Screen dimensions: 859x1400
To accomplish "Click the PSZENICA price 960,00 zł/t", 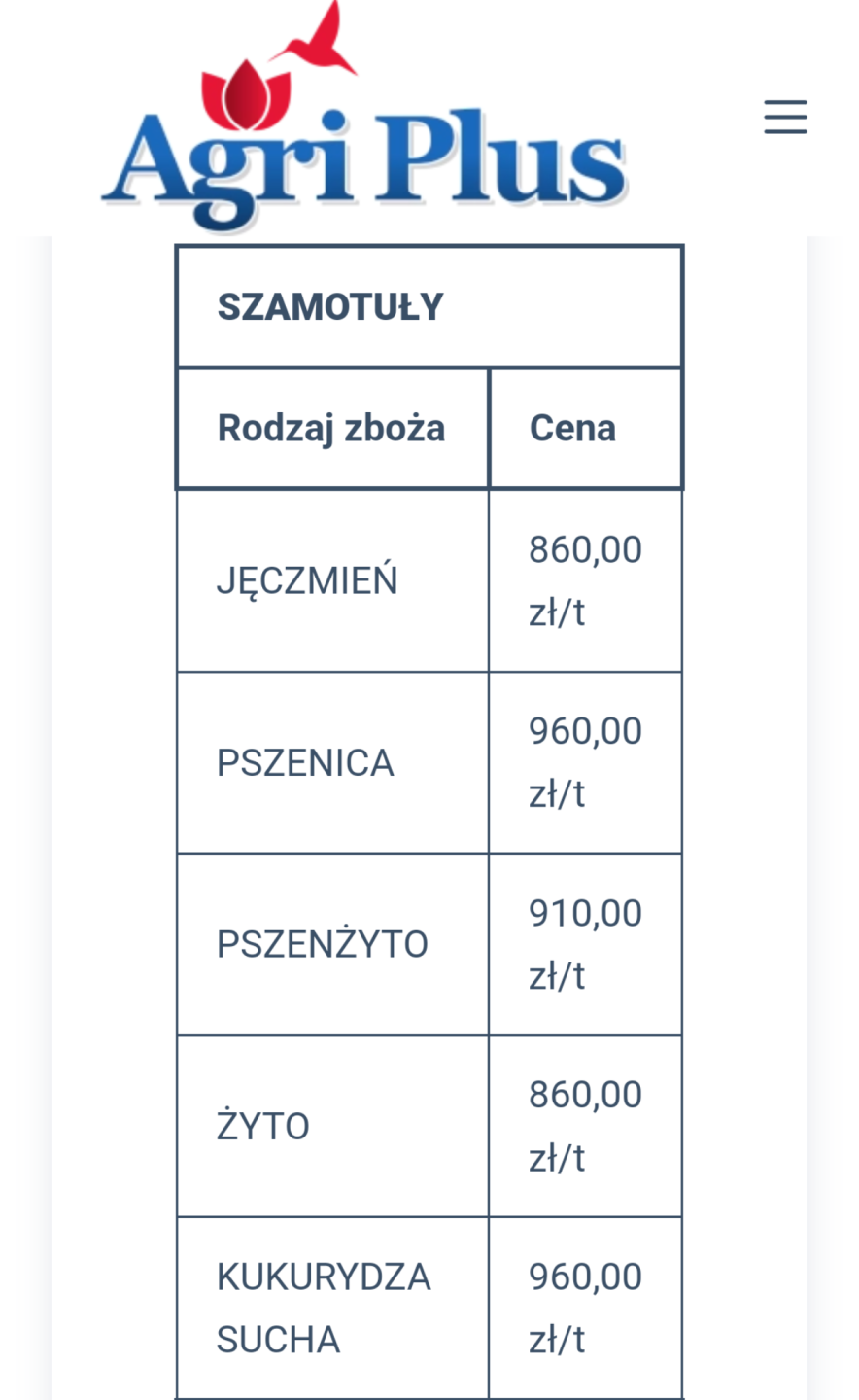I will pos(585,762).
